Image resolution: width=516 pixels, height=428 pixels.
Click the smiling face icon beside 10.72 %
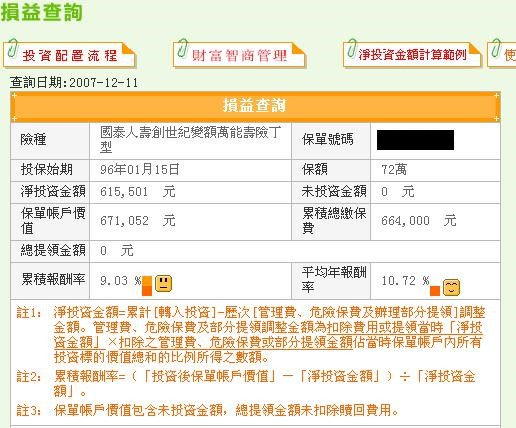pos(451,287)
